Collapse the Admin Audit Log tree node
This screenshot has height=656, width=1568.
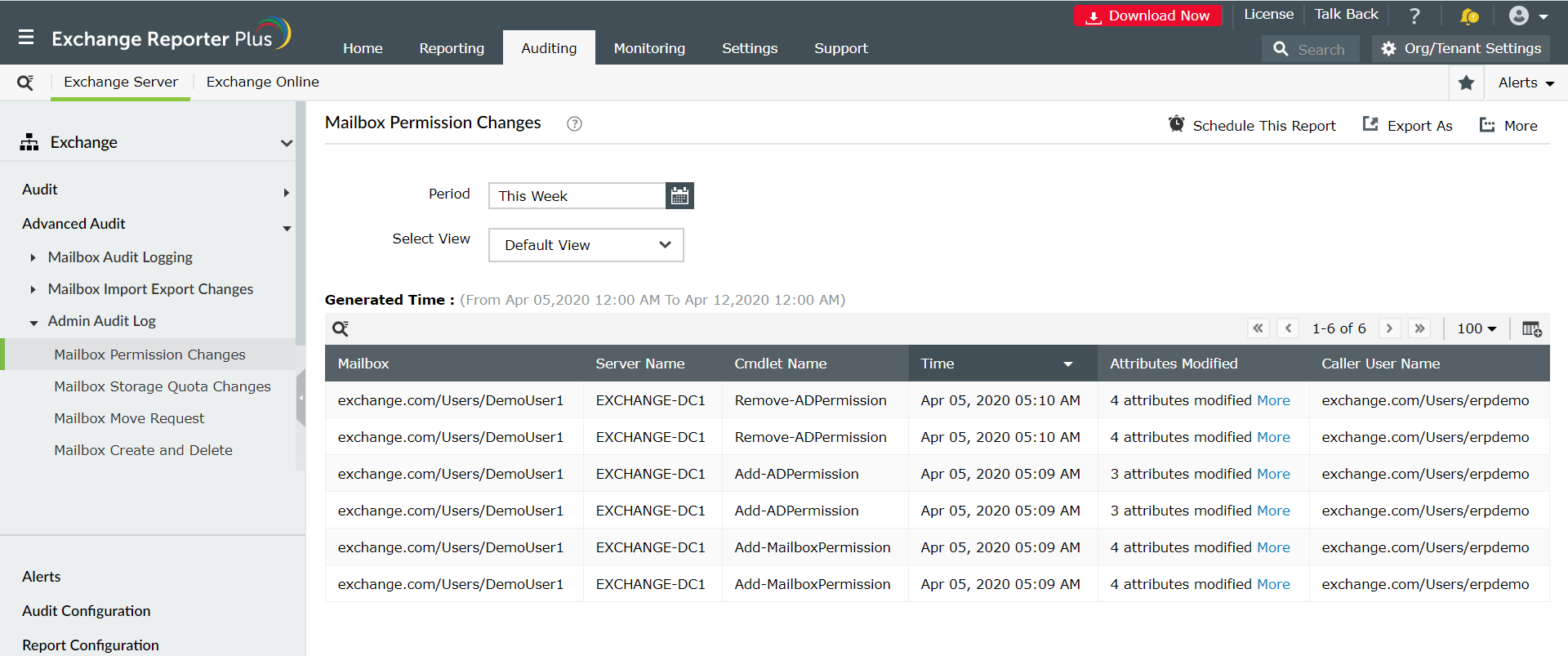33,323
